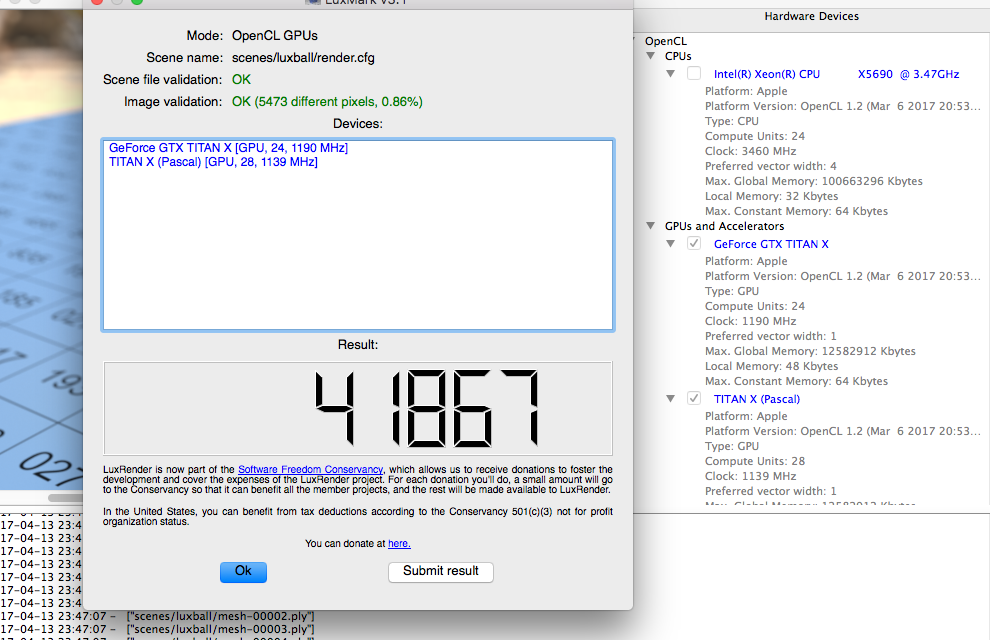
Task: Click 'Local Memory: 48 Kbytes' row
Action: click(772, 367)
